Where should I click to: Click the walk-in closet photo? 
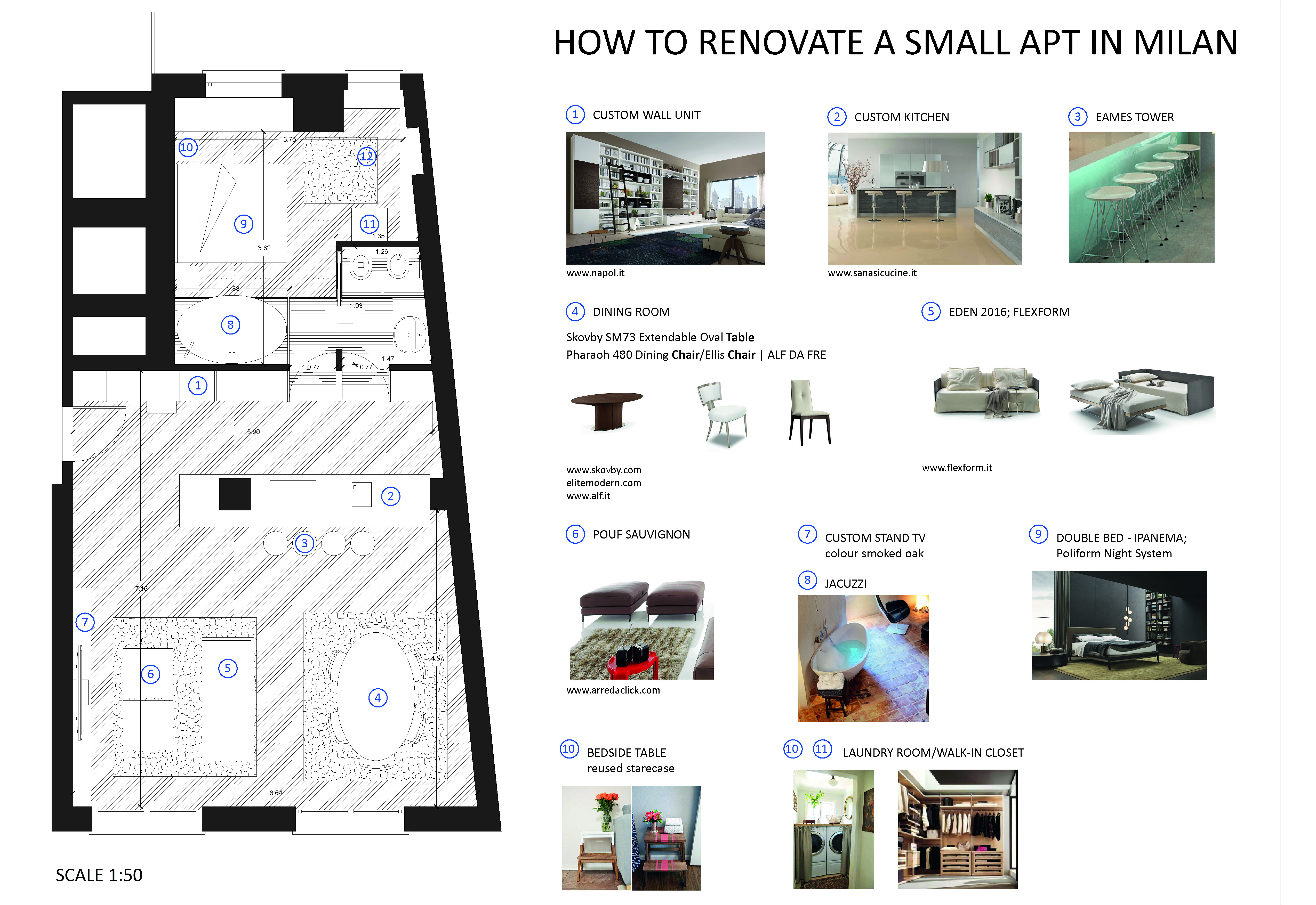click(958, 828)
